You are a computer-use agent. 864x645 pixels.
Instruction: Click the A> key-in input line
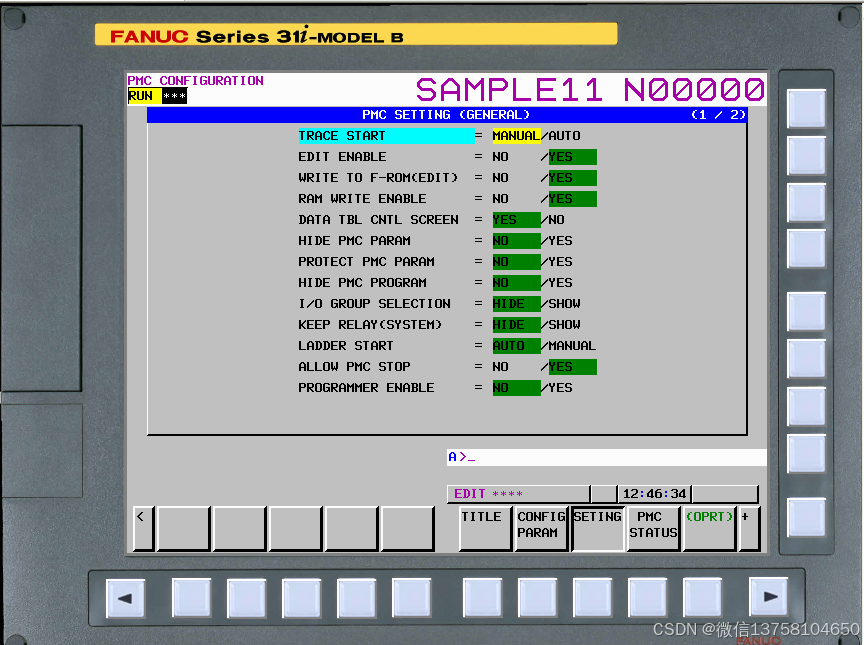click(606, 457)
